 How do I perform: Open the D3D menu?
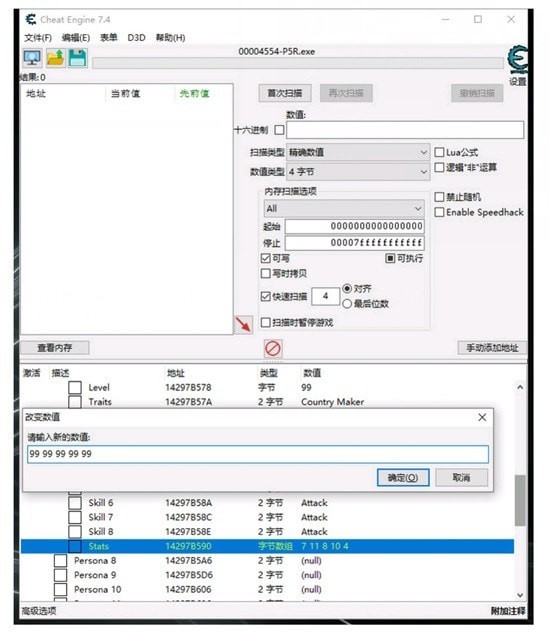(136, 38)
